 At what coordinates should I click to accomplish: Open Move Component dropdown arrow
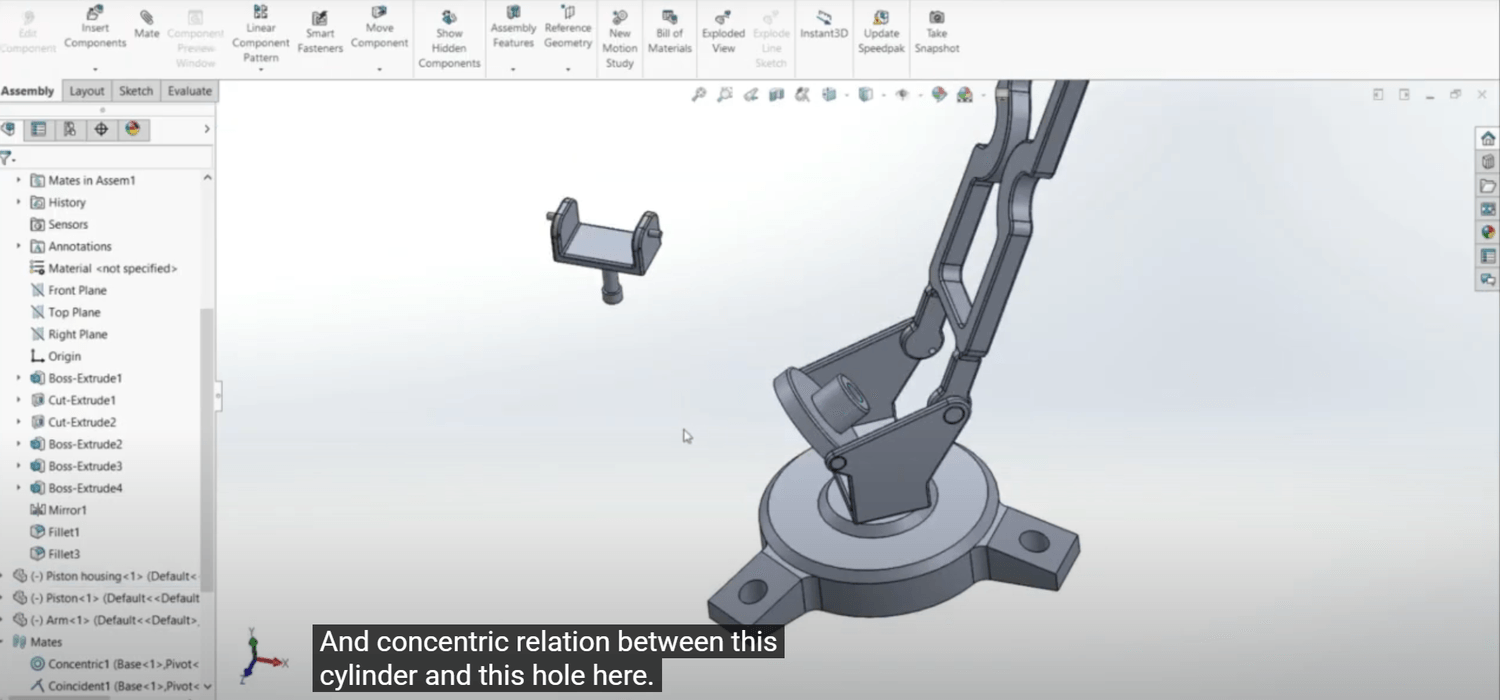click(379, 70)
